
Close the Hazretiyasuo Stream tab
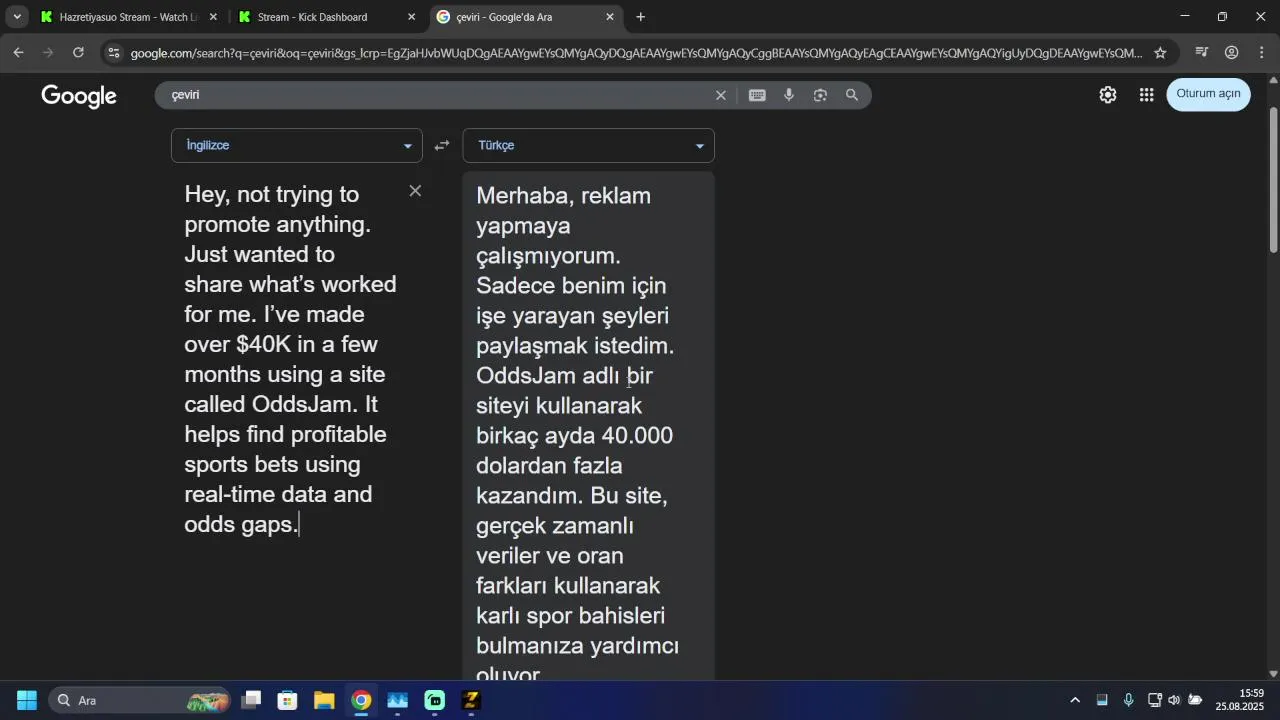(x=212, y=17)
